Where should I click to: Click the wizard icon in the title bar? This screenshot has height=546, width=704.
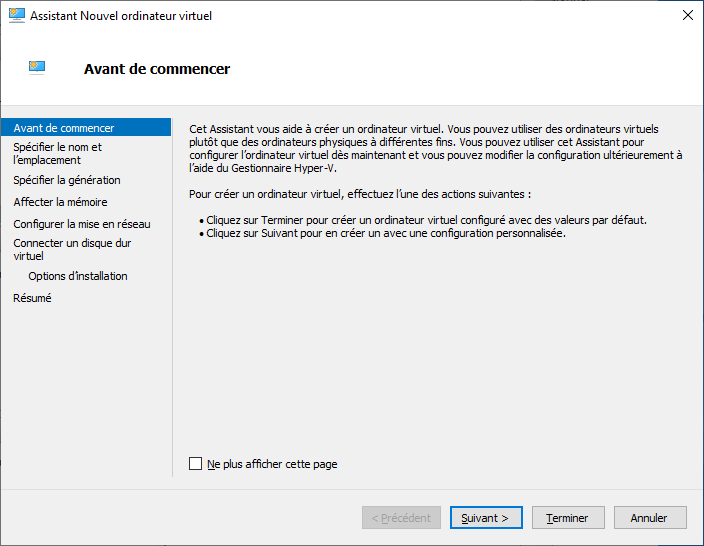pos(16,16)
